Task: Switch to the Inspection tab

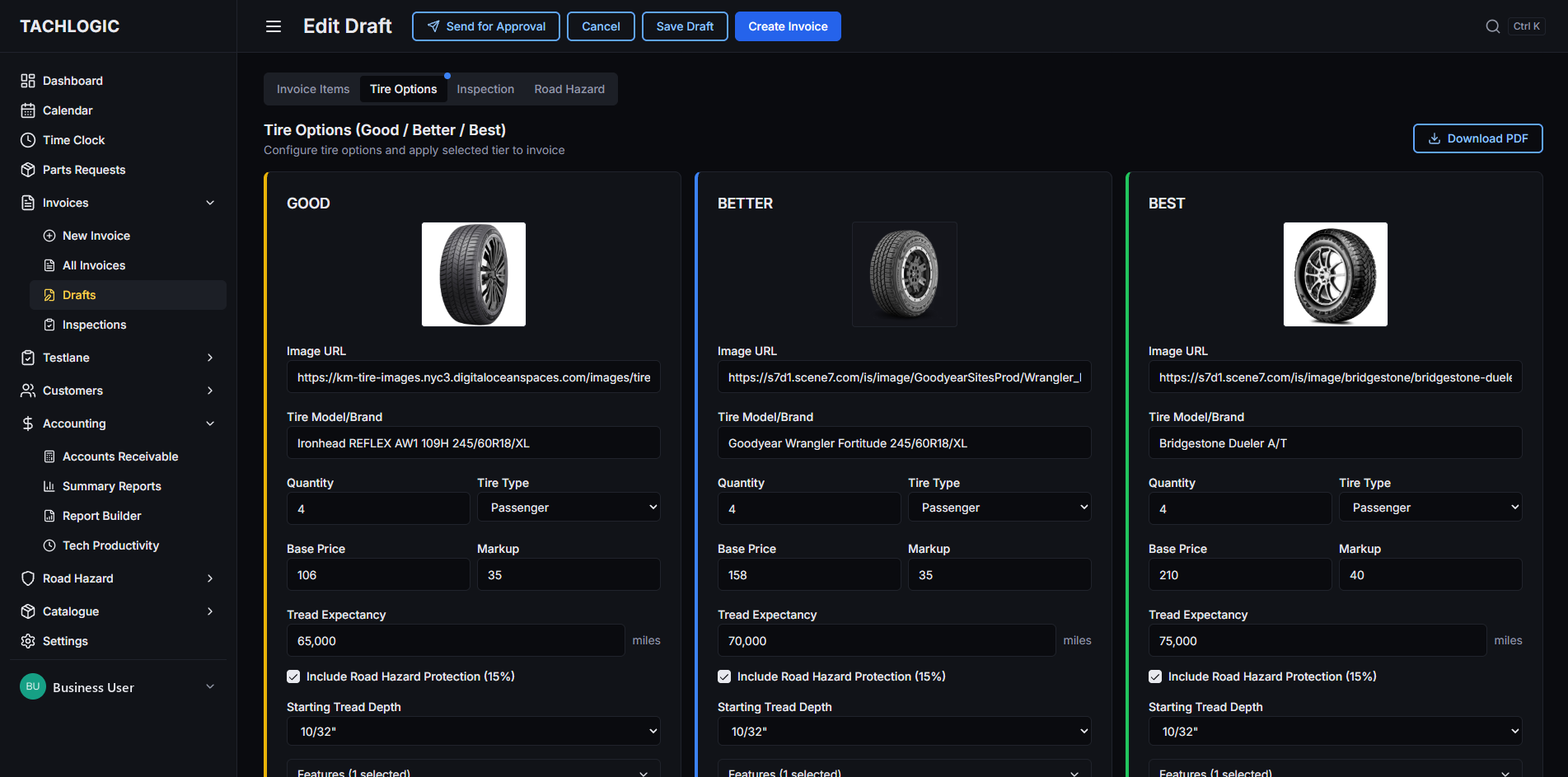Action: click(485, 89)
